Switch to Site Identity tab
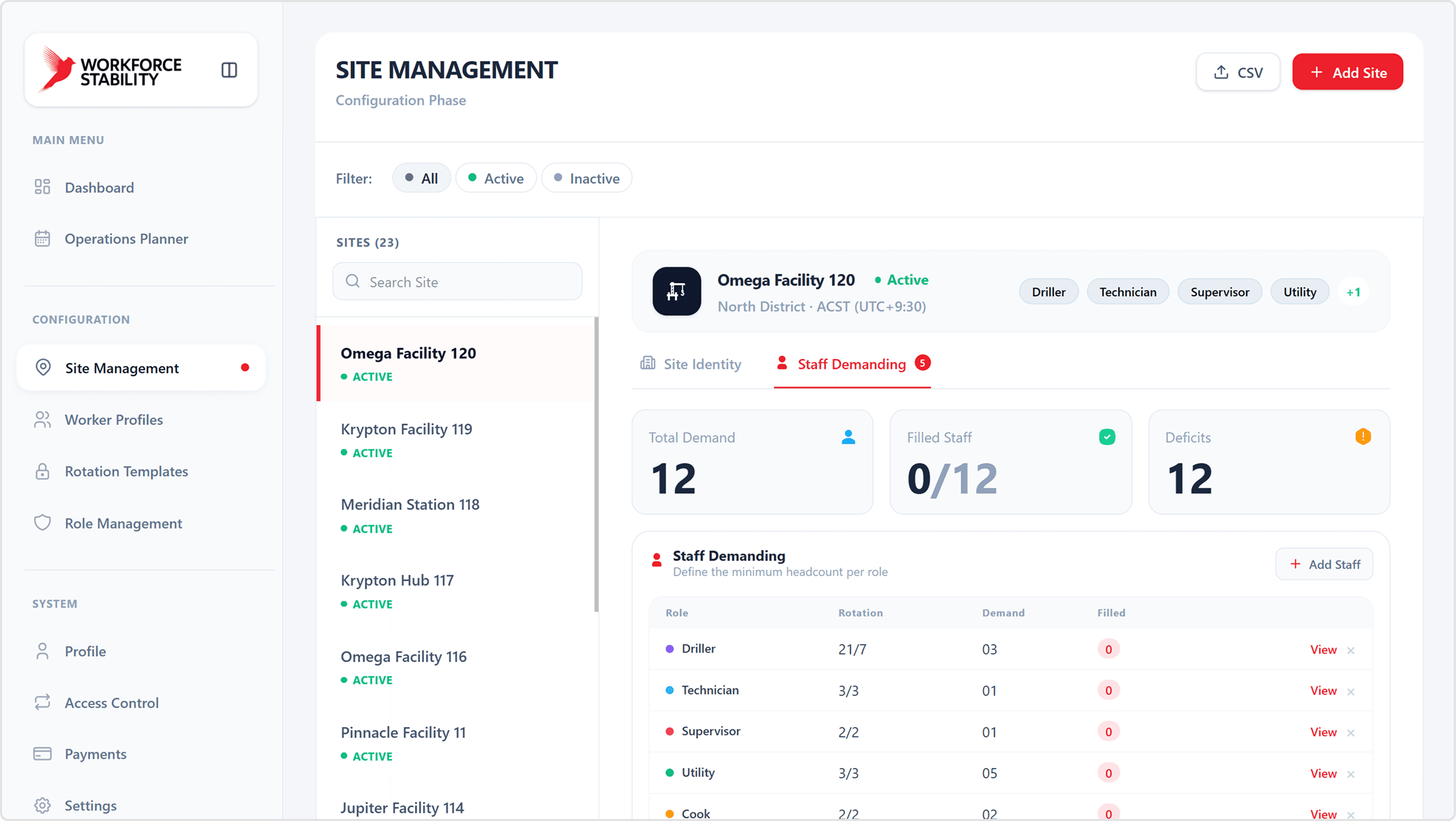 [690, 363]
